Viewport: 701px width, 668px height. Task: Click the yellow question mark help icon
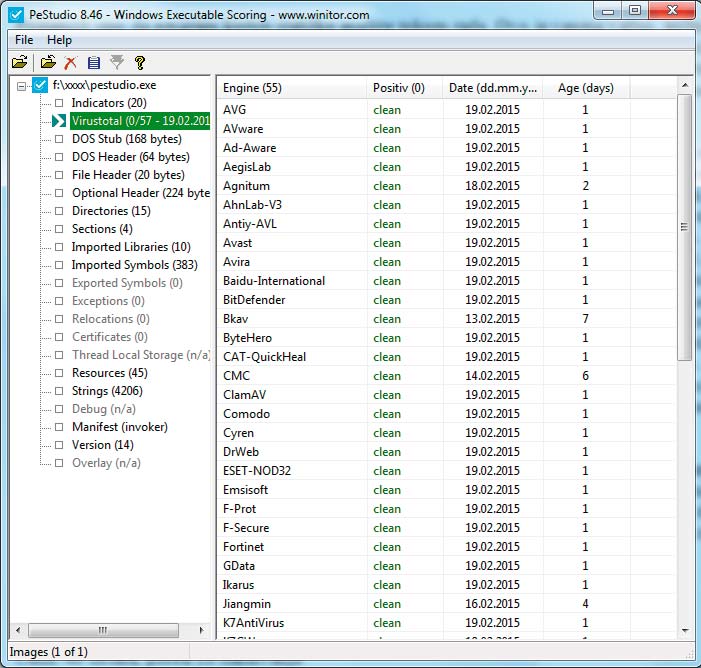(140, 63)
